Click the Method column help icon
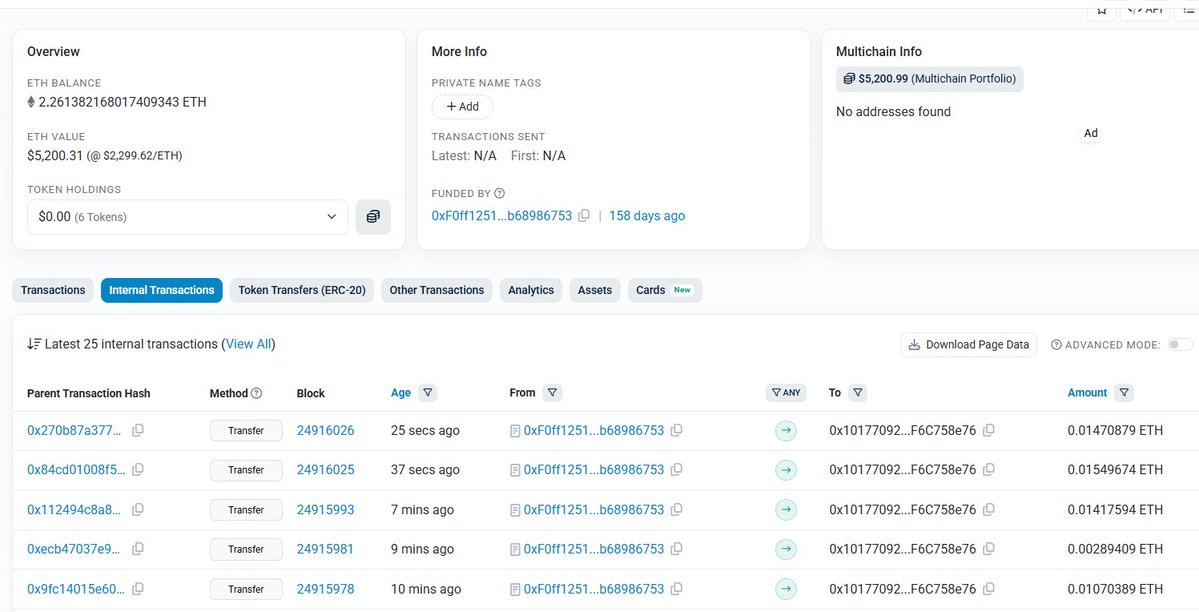The image size is (1199, 612). click(x=256, y=393)
